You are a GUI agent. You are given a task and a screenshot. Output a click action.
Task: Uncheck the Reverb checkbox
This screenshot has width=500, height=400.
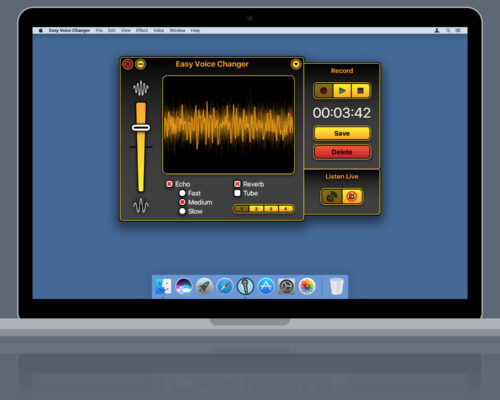point(237,184)
